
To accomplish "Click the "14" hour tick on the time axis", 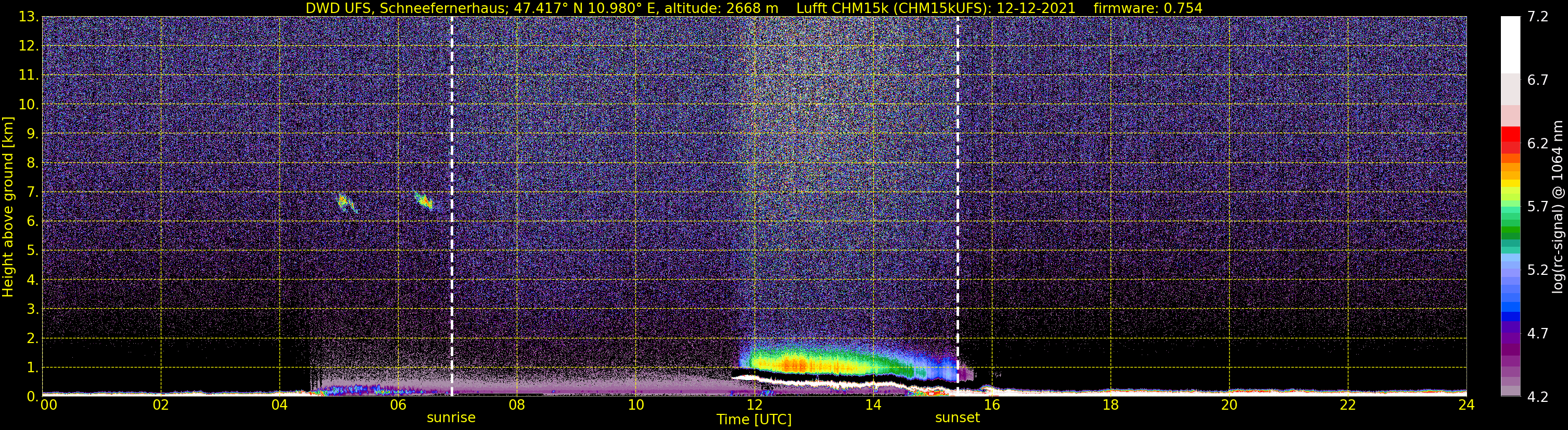I will pyautogui.click(x=873, y=405).
